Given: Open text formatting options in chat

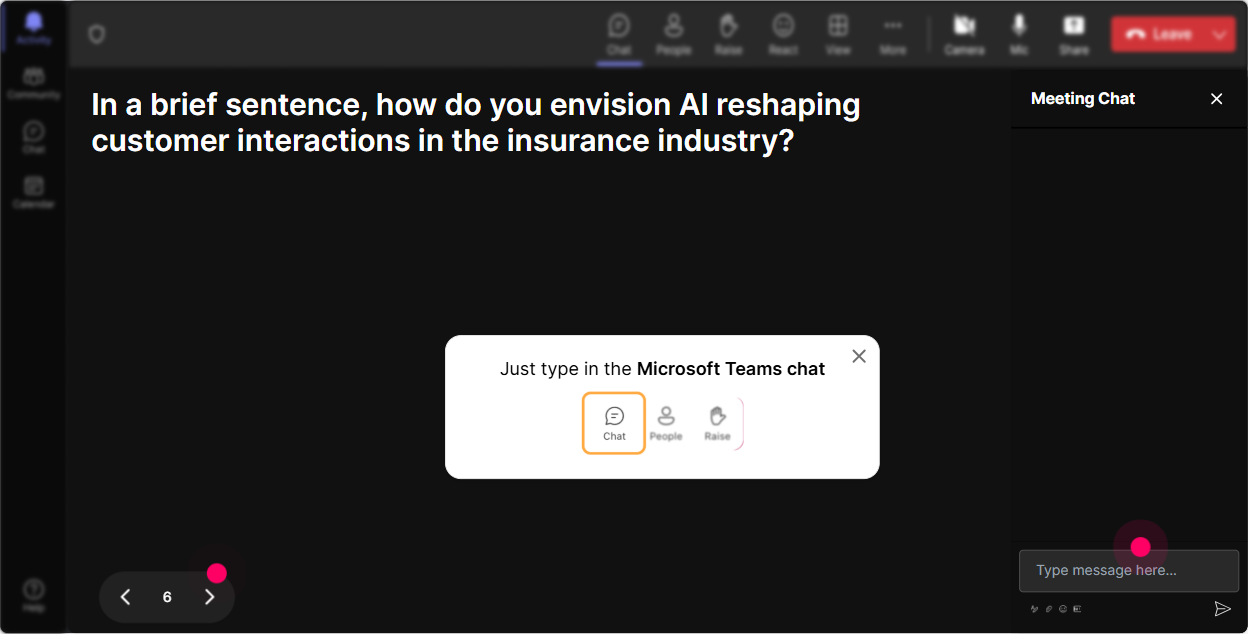Looking at the screenshot, I should click(1035, 608).
